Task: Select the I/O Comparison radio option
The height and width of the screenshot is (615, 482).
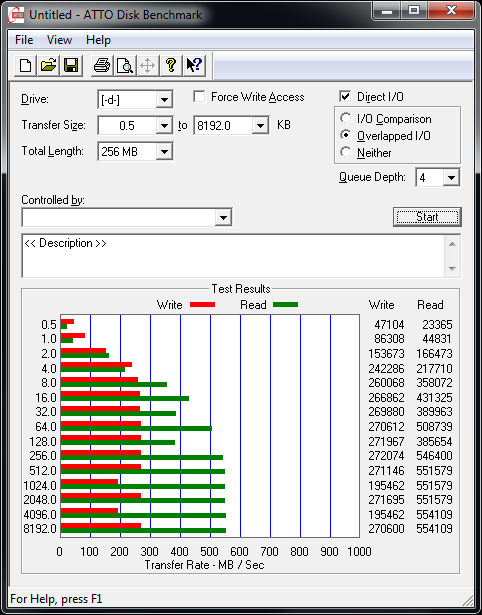Action: 346,118
